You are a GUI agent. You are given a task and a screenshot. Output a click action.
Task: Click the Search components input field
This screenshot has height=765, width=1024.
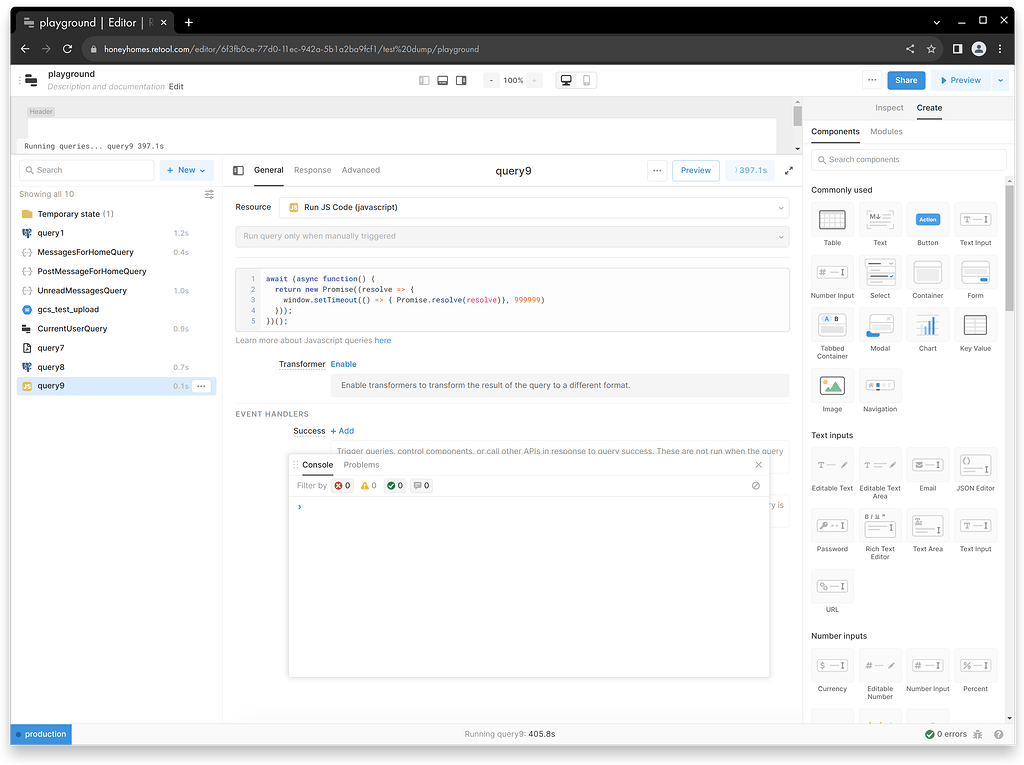click(x=908, y=160)
